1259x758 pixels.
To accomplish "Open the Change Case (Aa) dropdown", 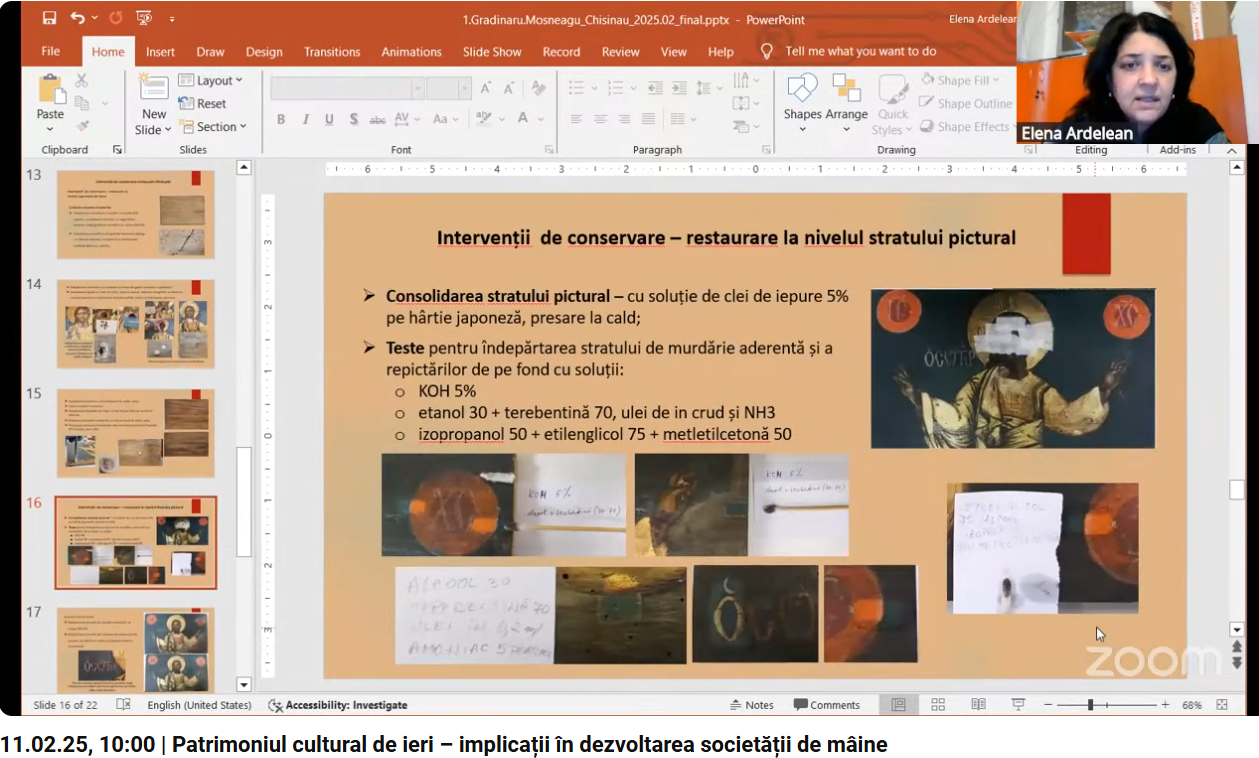I will (x=446, y=119).
